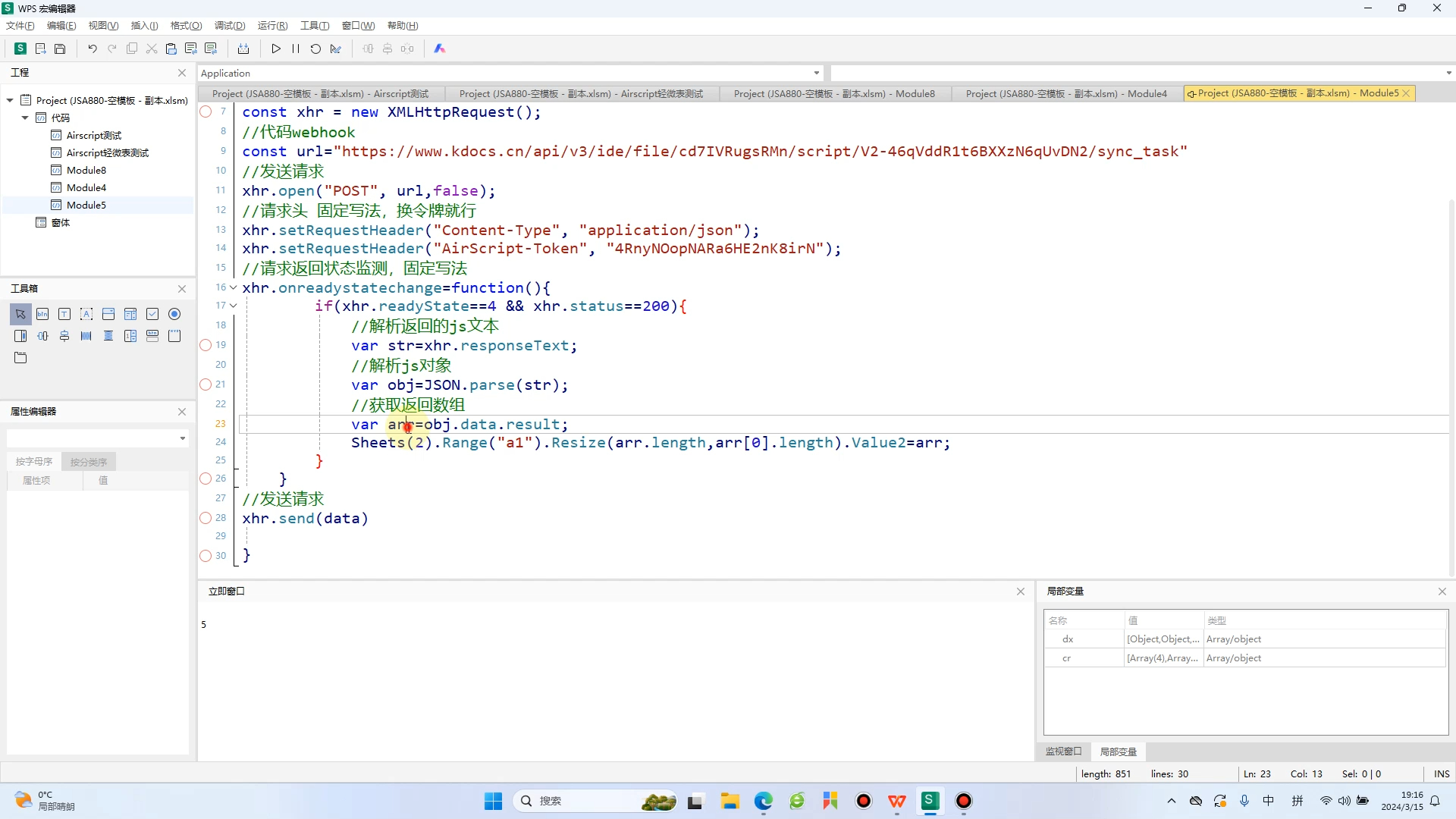Viewport: 1456px width, 819px height.
Task: Toggle breakpoint on code line 19
Action: (x=206, y=345)
